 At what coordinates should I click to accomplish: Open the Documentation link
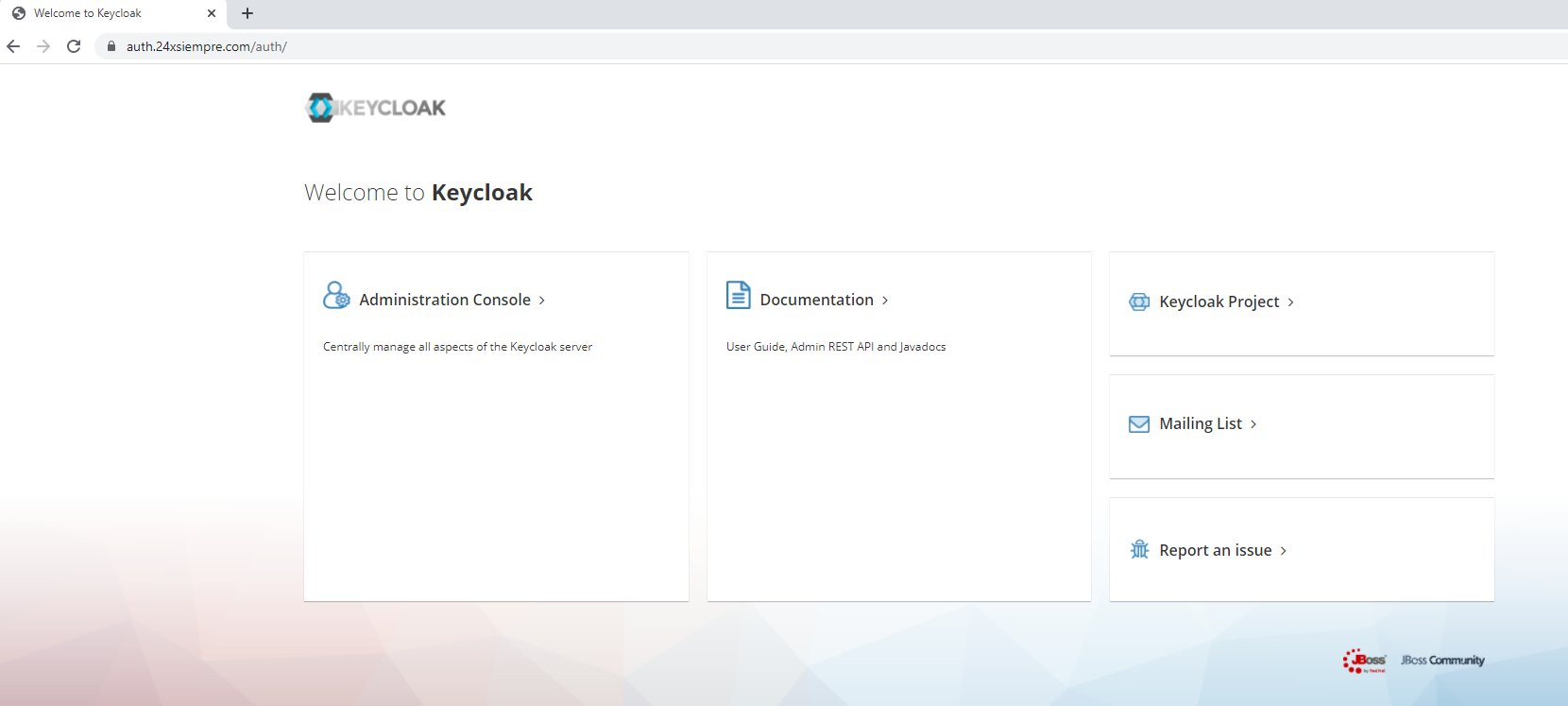[817, 300]
